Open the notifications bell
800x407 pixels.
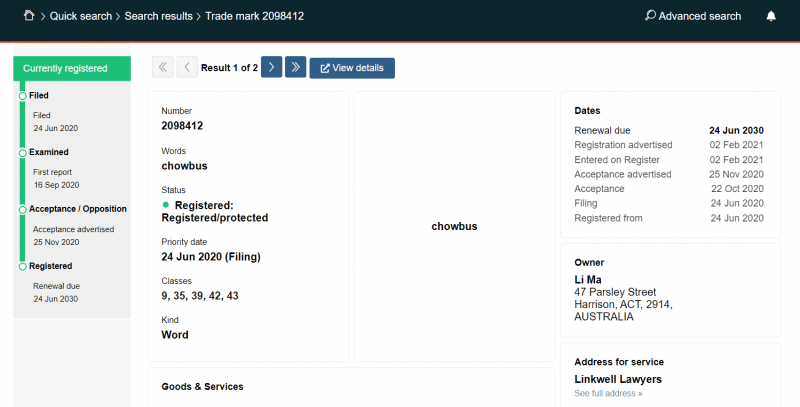point(771,16)
